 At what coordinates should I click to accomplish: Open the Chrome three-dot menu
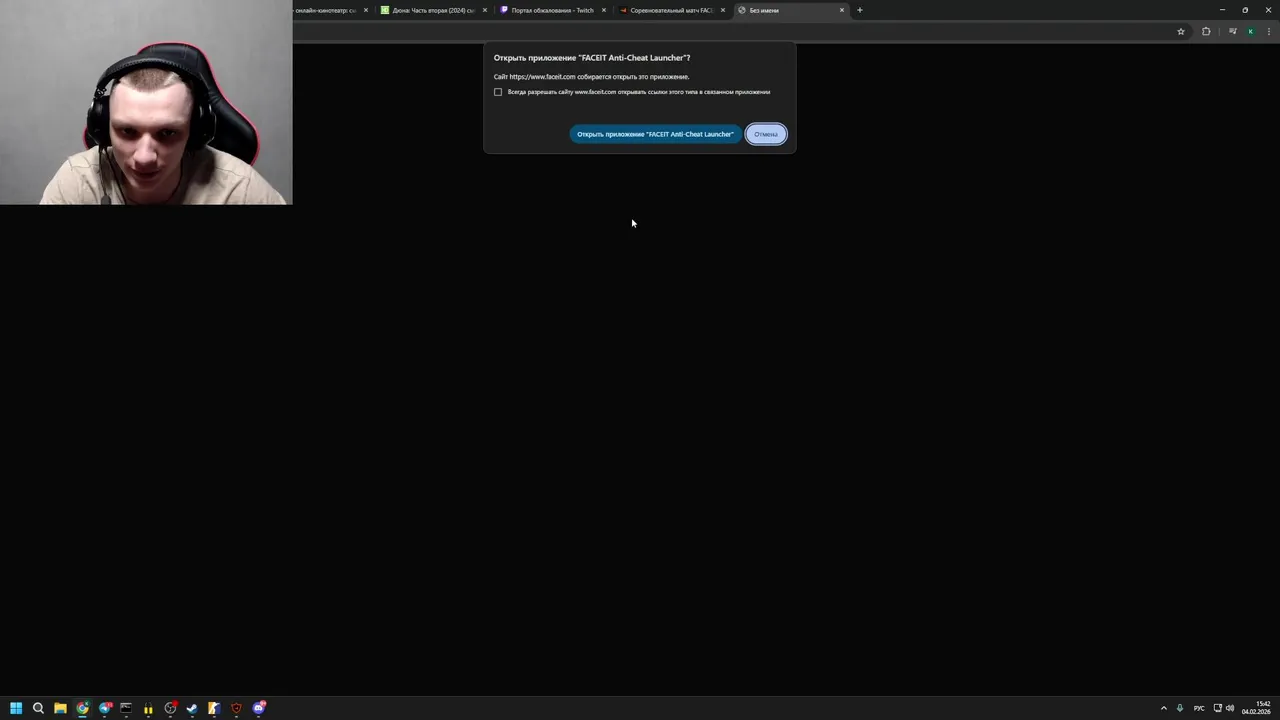coord(1269,31)
